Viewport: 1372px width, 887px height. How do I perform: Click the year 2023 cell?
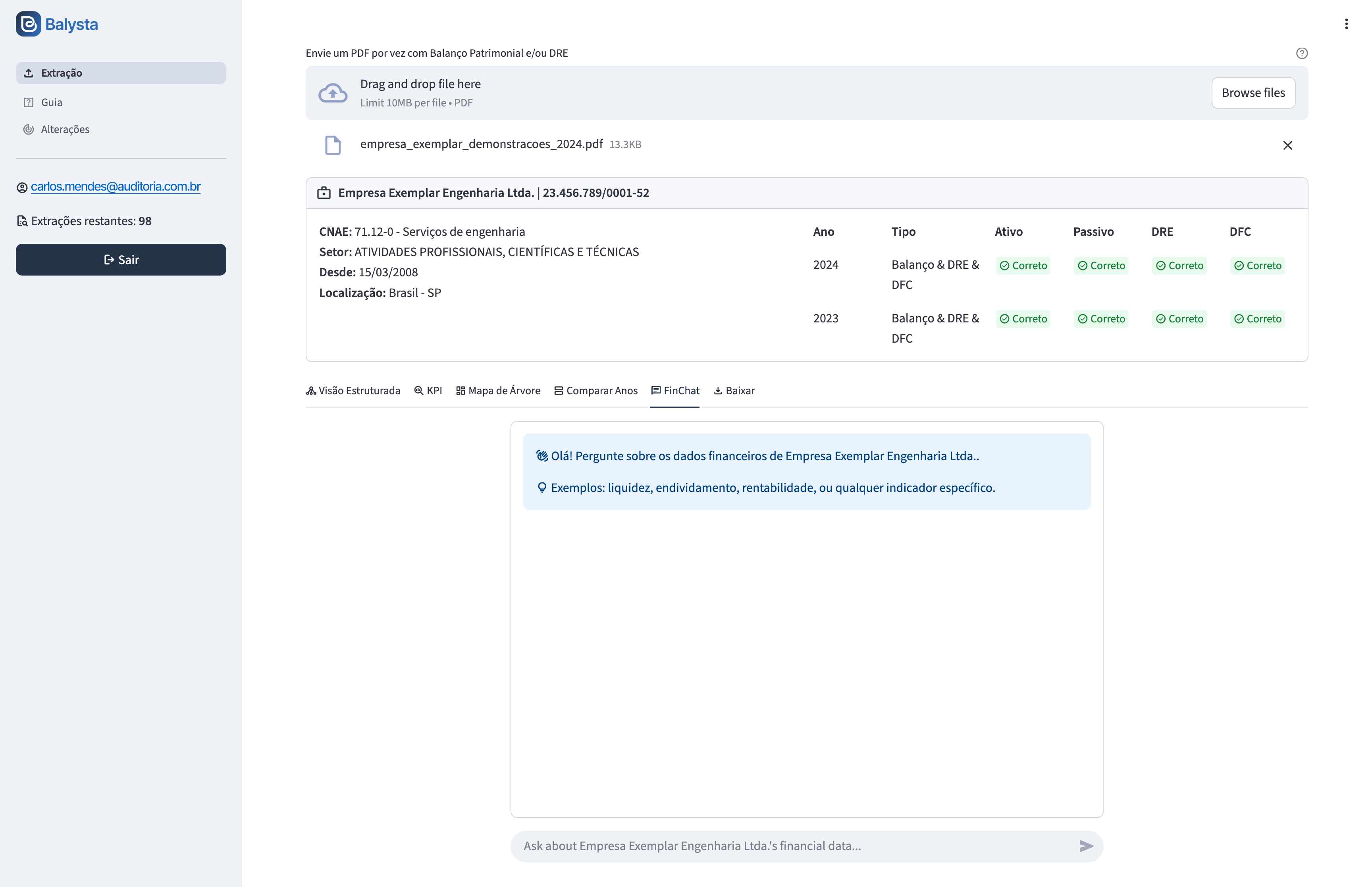click(826, 318)
